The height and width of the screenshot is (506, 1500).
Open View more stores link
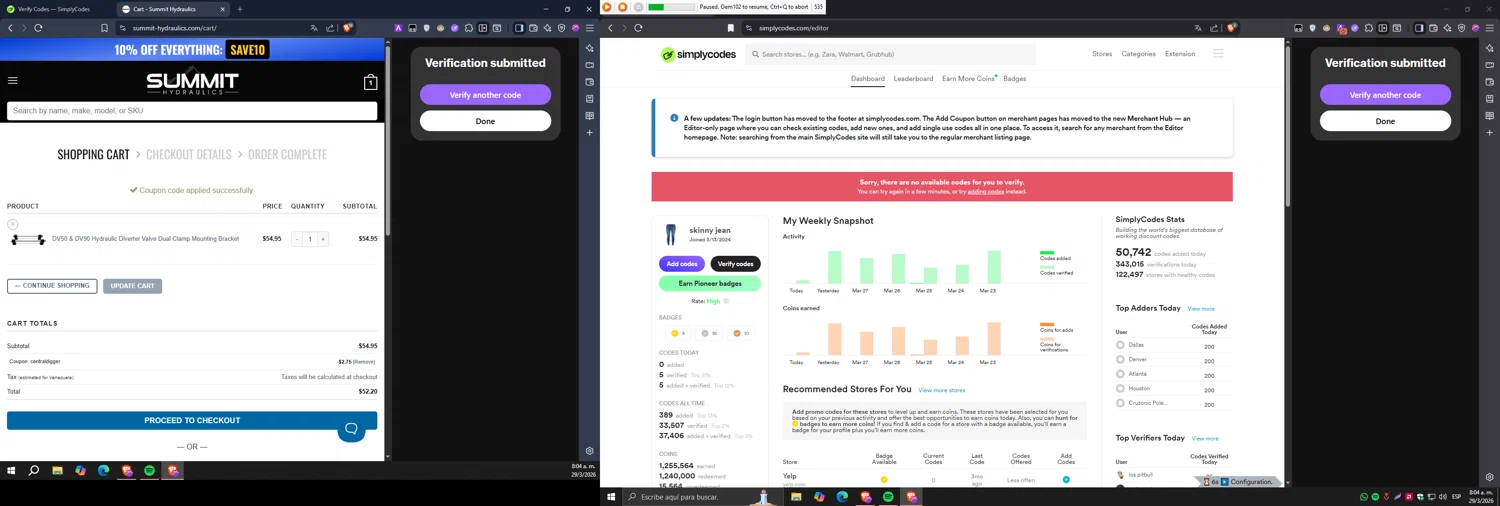click(942, 390)
